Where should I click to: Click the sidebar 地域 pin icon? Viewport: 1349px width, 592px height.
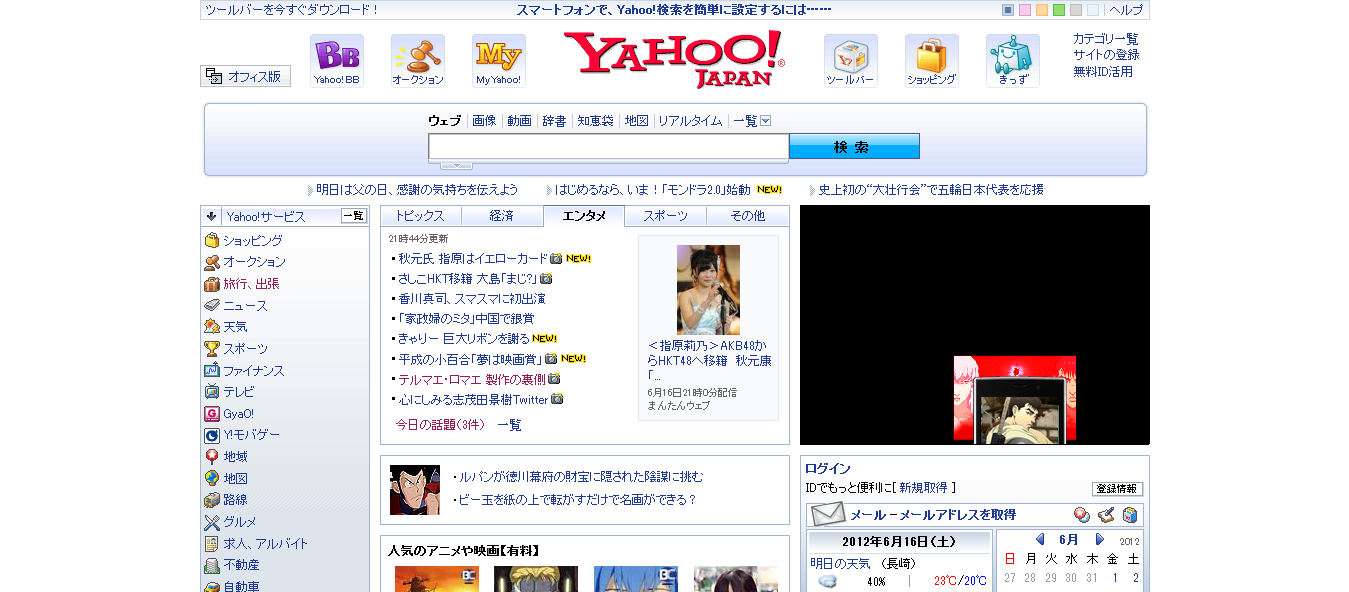(x=212, y=457)
